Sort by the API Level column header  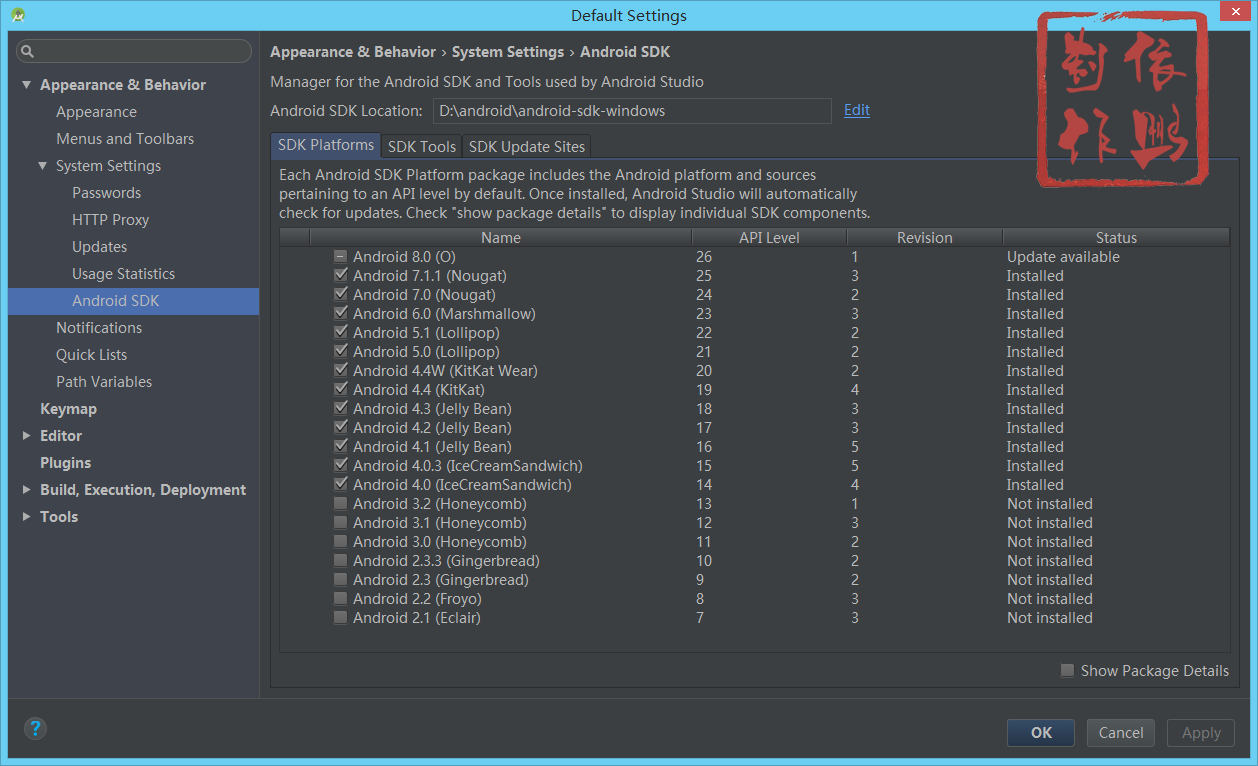coord(769,238)
